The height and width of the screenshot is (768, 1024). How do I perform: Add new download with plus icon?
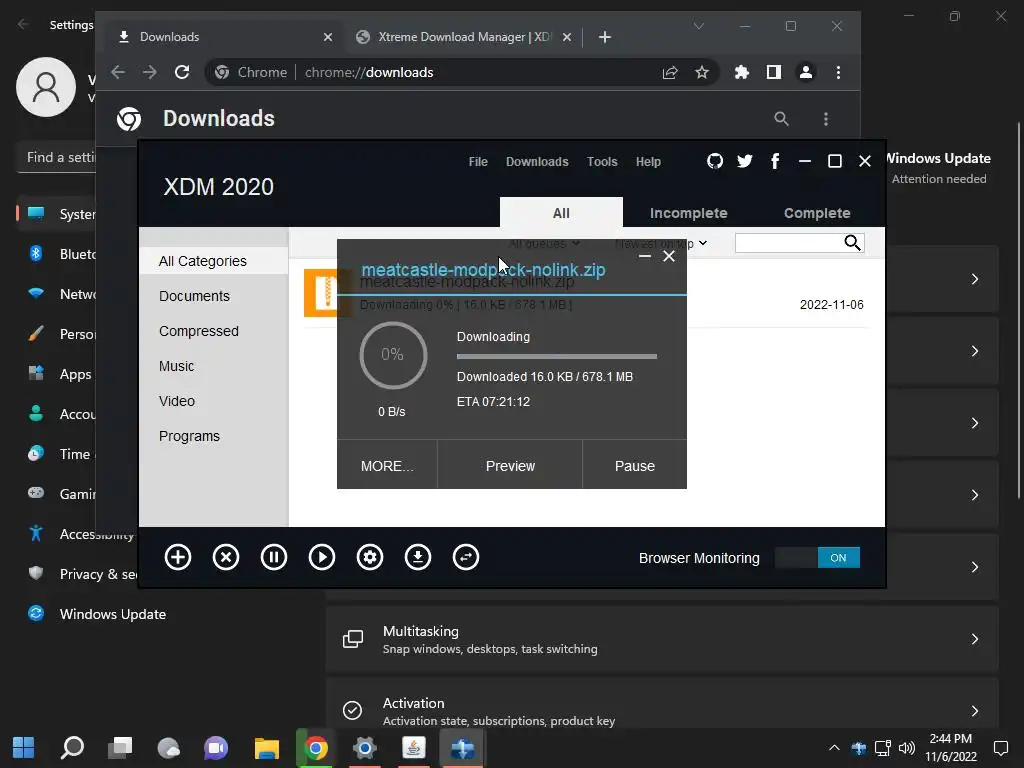tap(178, 557)
